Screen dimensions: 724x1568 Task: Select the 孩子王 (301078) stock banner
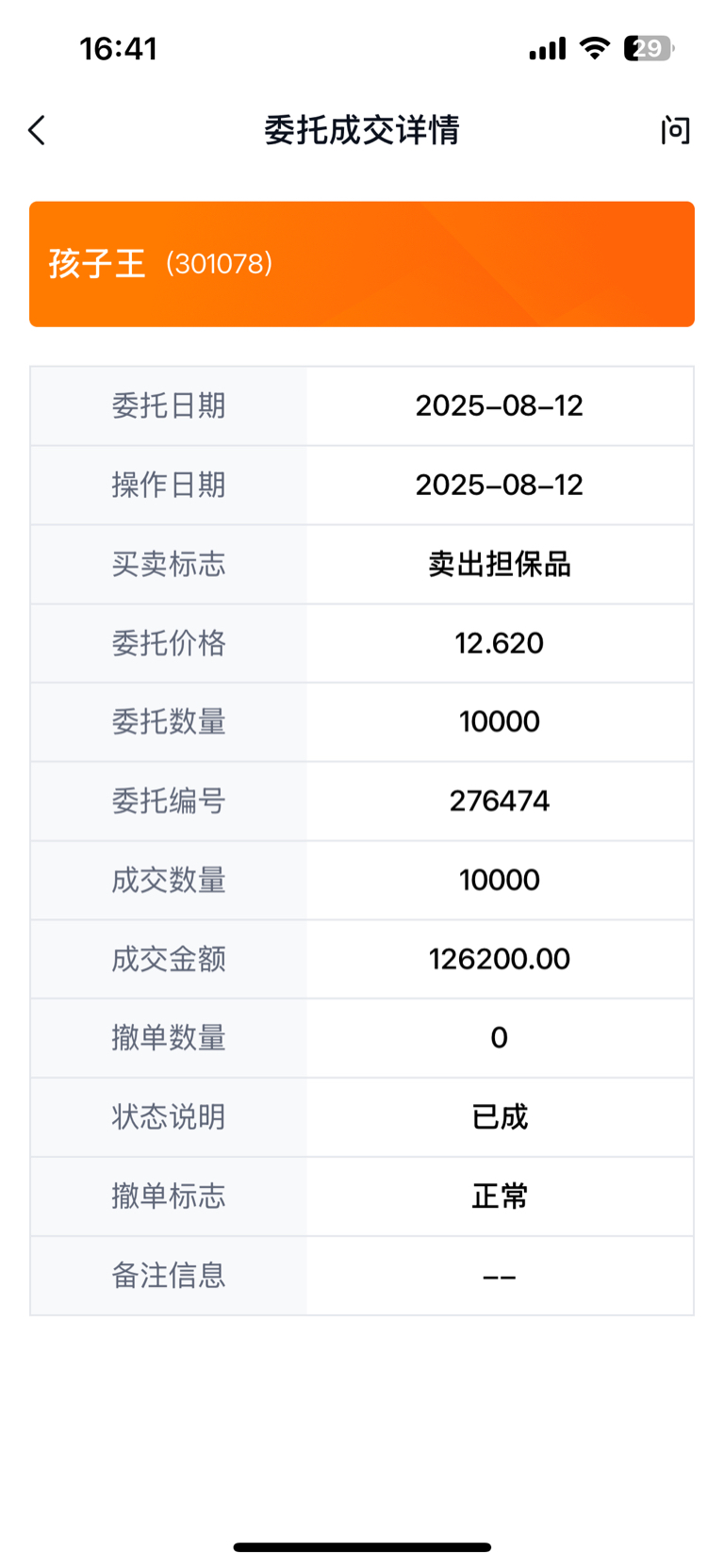(362, 264)
